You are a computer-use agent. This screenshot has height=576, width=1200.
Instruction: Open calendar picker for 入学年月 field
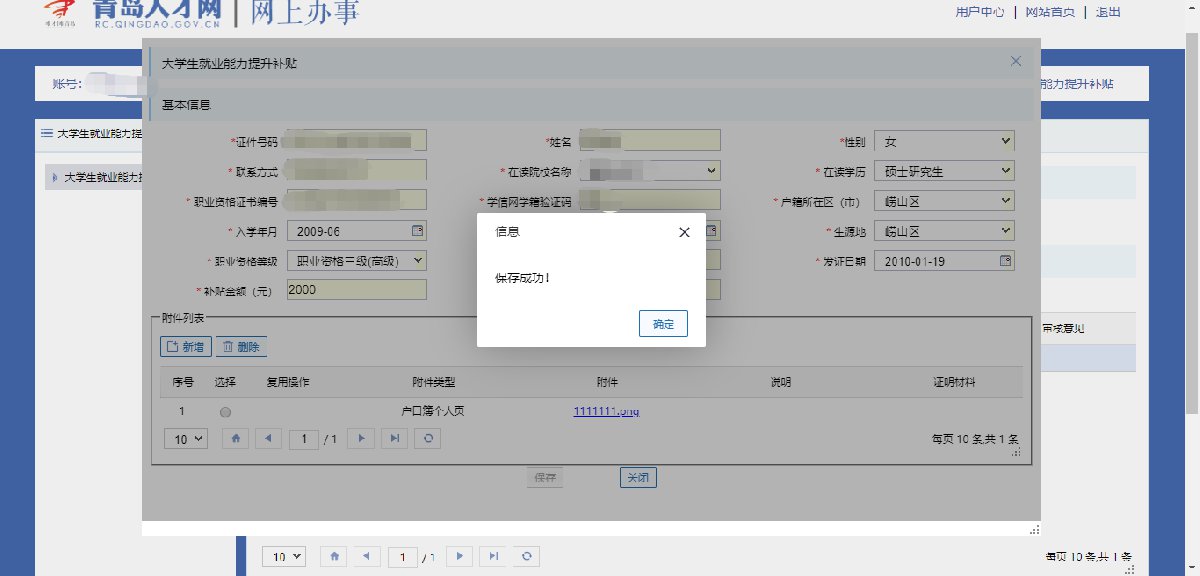click(x=417, y=231)
